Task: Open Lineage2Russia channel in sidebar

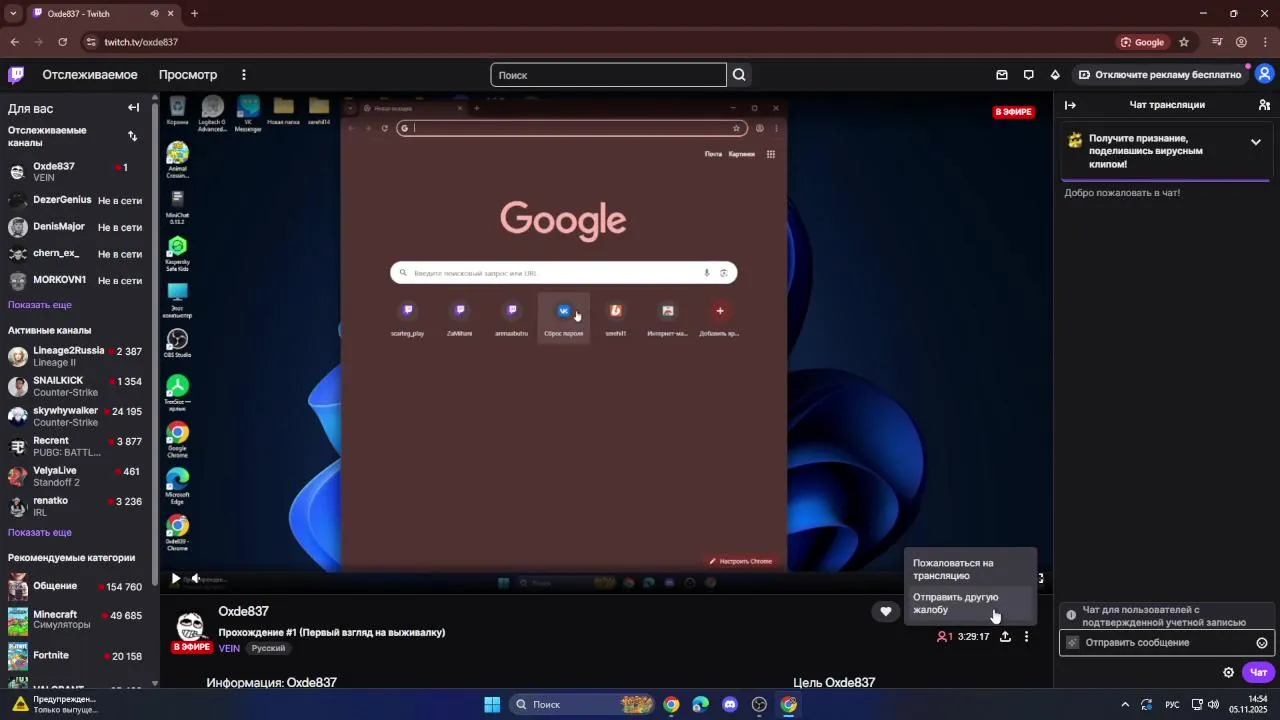Action: (78, 357)
